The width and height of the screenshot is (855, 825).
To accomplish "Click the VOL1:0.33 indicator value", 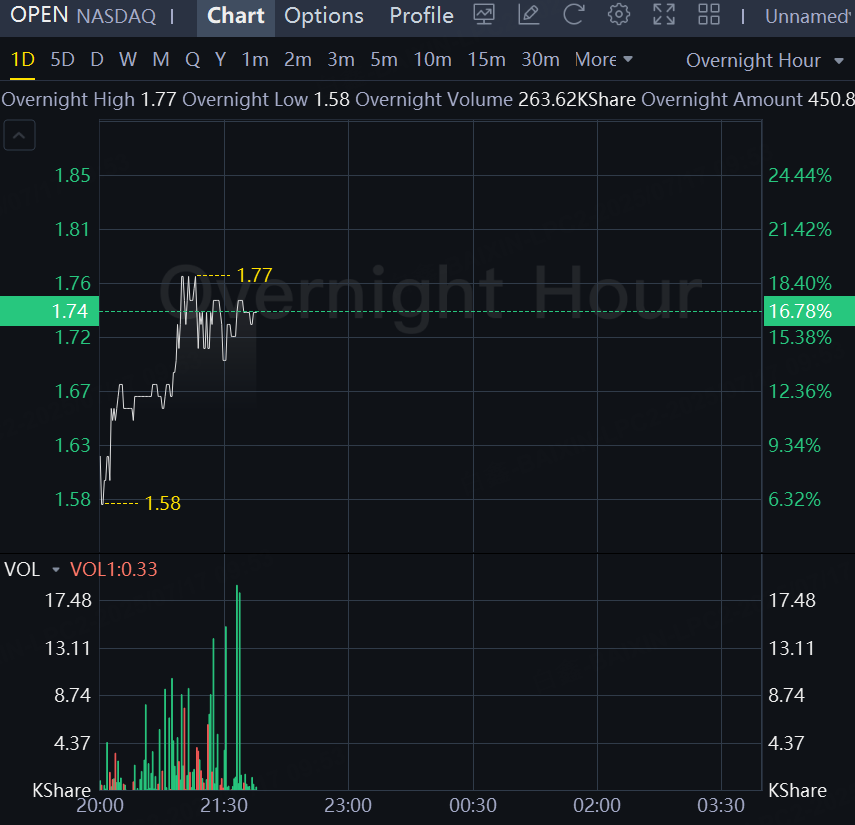I will (x=113, y=569).
